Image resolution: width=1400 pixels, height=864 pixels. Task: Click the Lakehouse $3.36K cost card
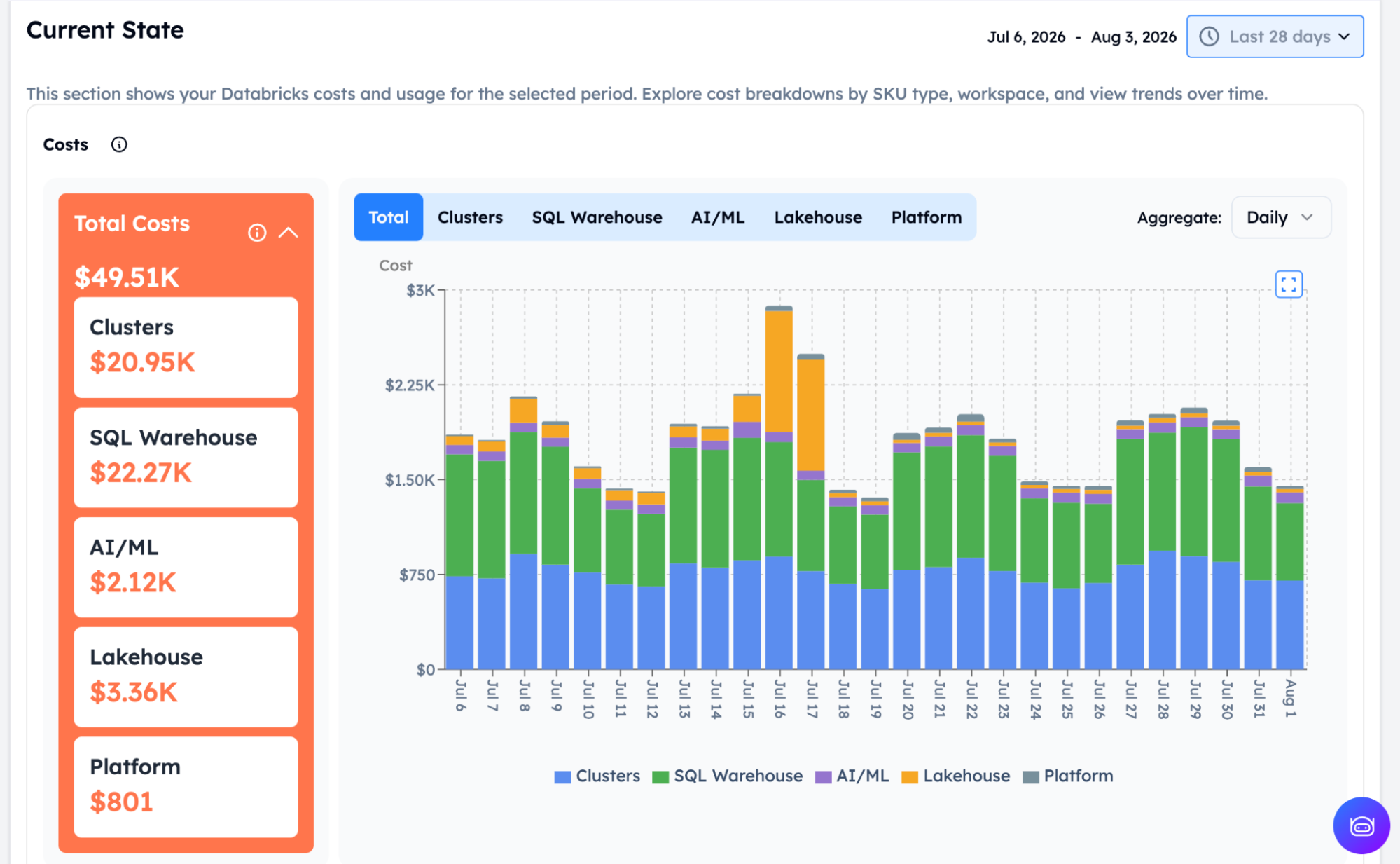pyautogui.click(x=186, y=677)
